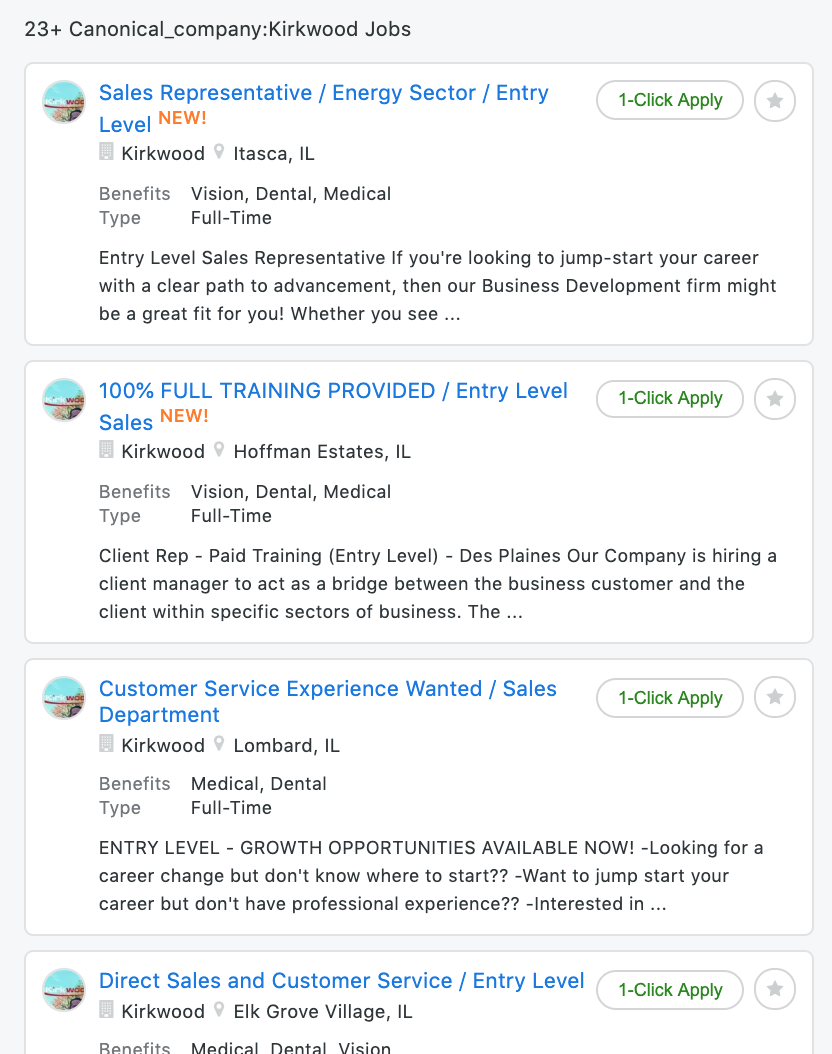Star the Direct Sales and Customer Service job

pyautogui.click(x=775, y=989)
